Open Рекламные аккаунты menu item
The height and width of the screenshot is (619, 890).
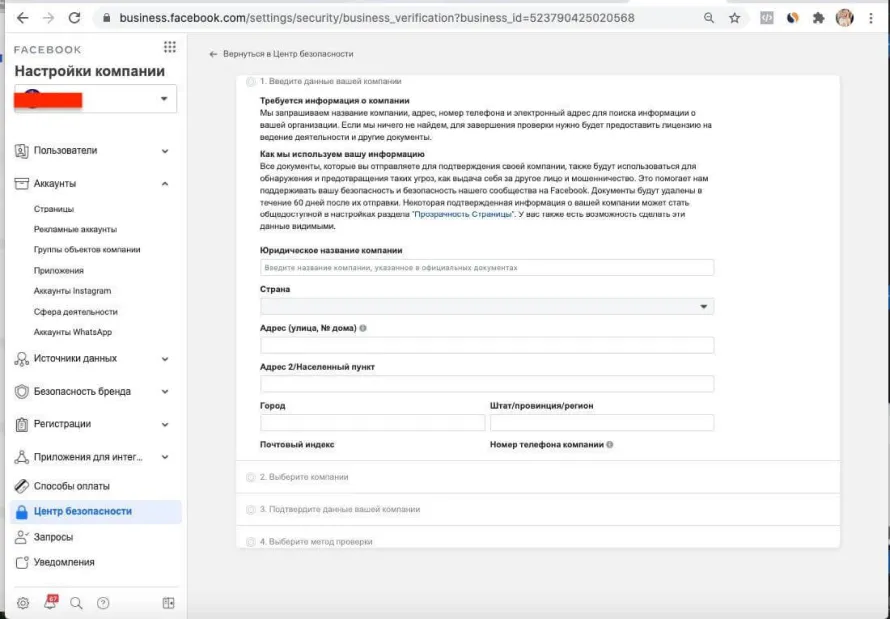point(75,229)
